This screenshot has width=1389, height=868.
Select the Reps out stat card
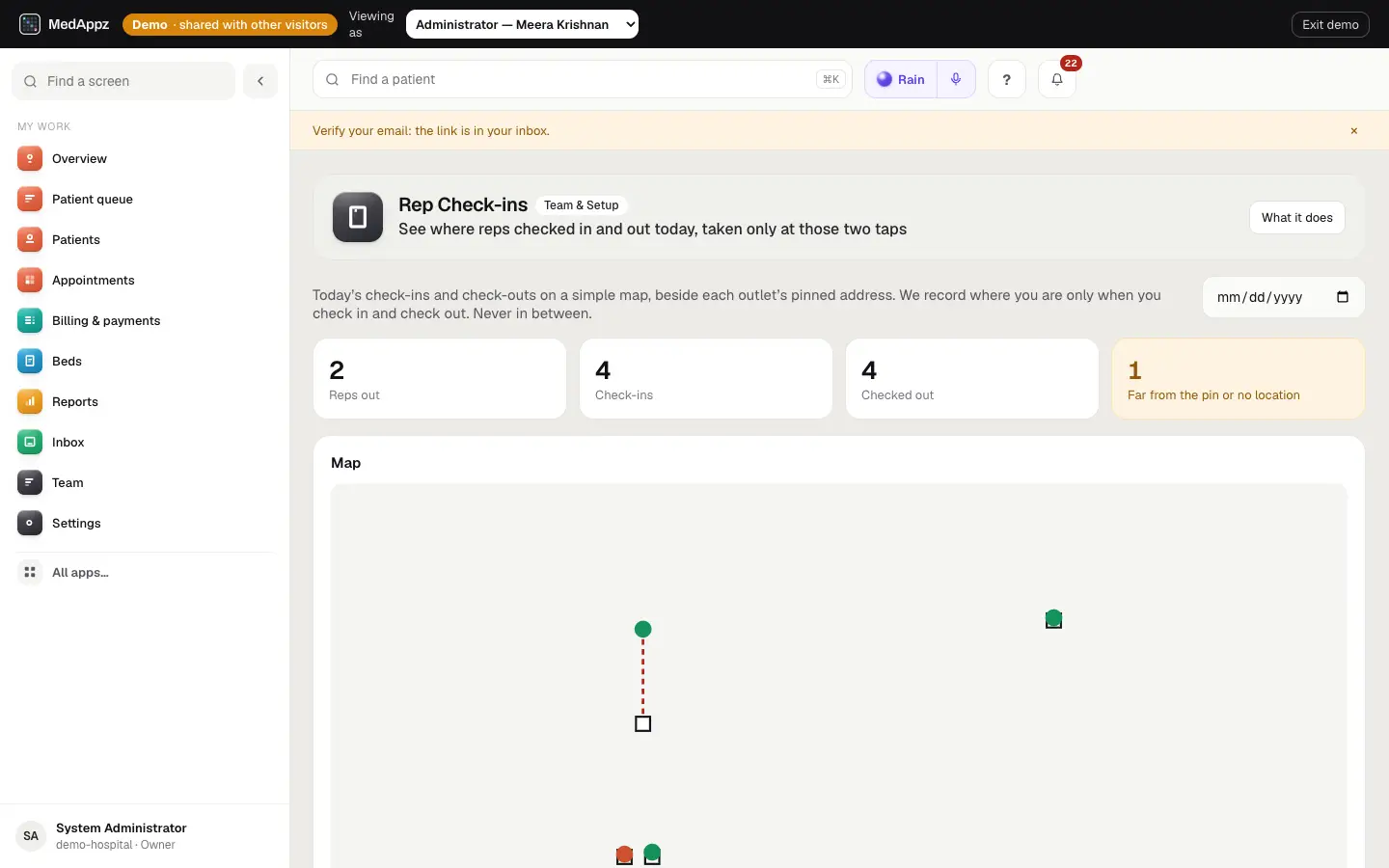pos(440,378)
